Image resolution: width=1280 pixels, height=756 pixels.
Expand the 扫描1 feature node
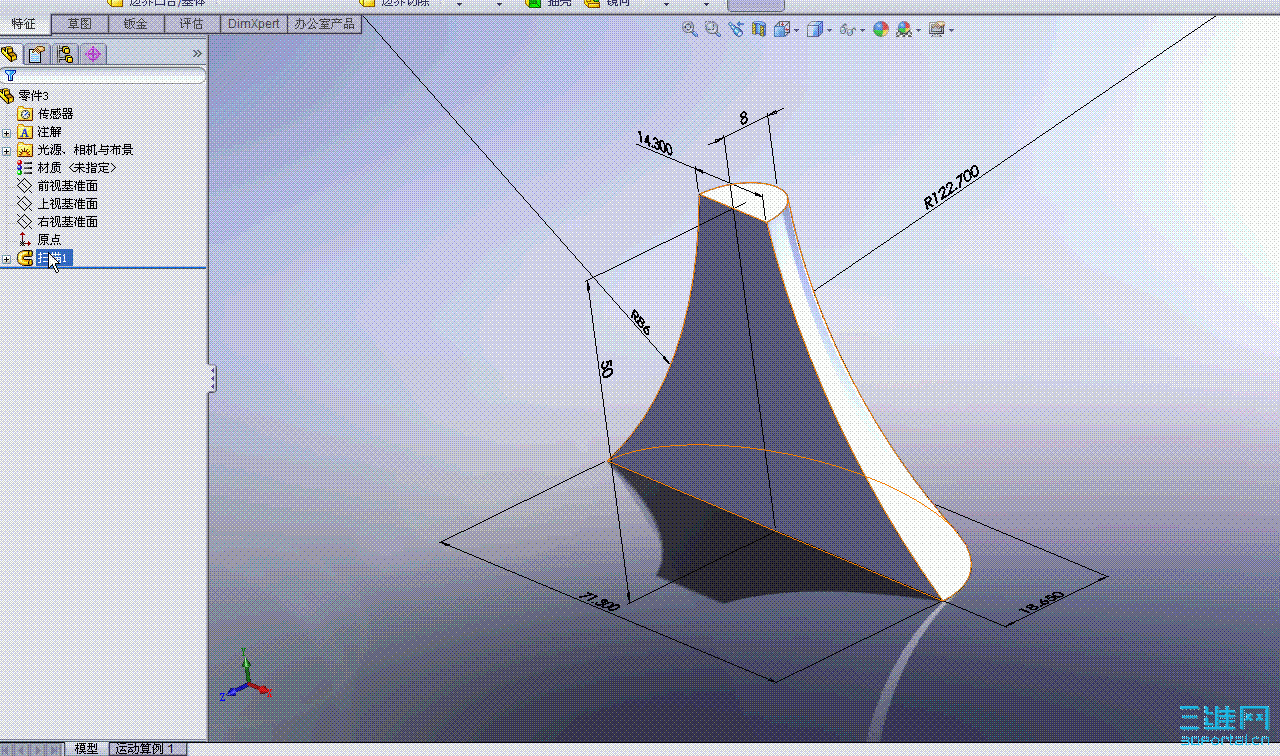[7, 259]
